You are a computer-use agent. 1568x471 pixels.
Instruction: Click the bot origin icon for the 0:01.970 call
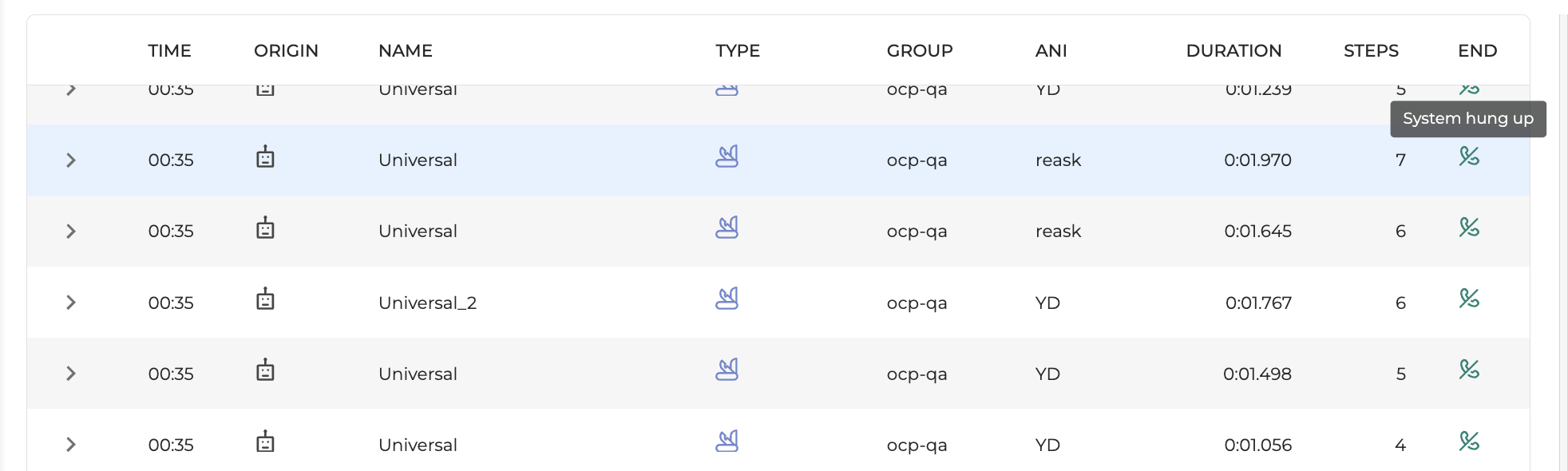point(265,157)
